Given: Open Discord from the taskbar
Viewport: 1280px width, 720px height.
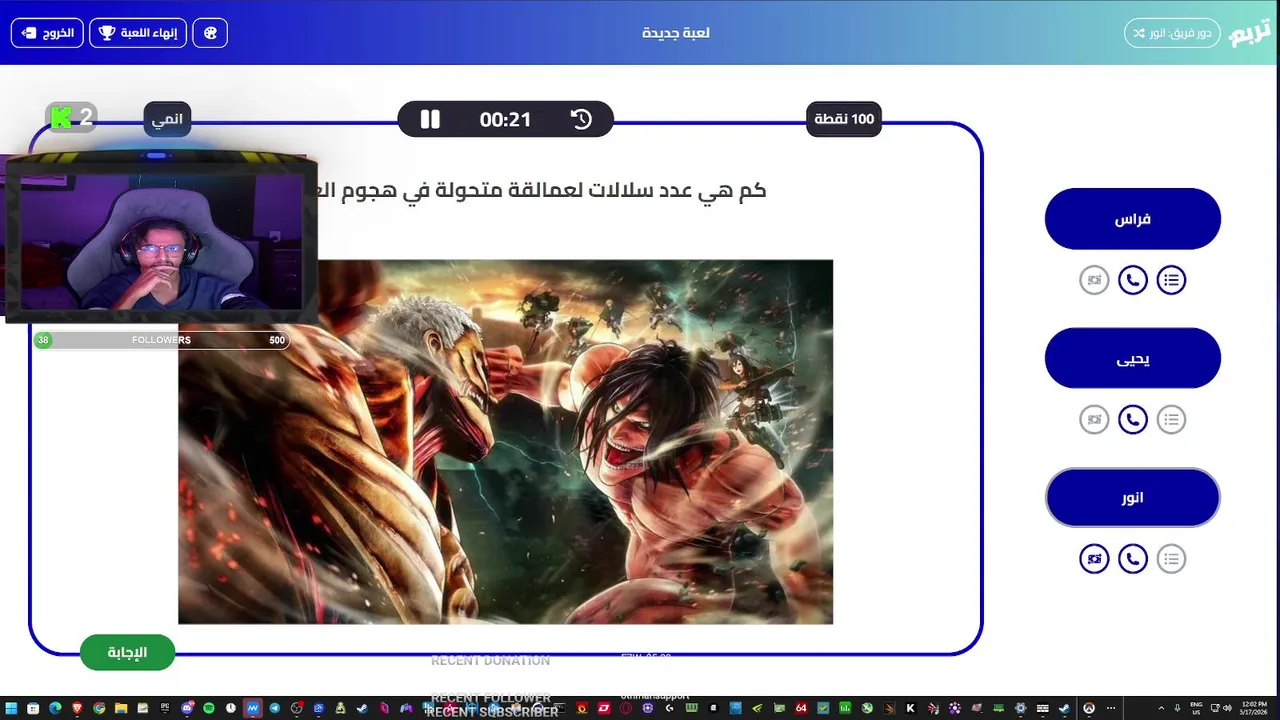Looking at the screenshot, I should click(187, 708).
